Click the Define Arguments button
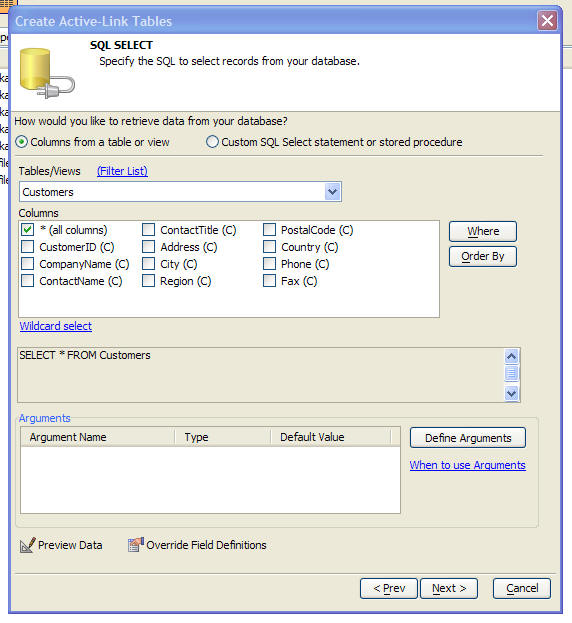 click(468, 438)
